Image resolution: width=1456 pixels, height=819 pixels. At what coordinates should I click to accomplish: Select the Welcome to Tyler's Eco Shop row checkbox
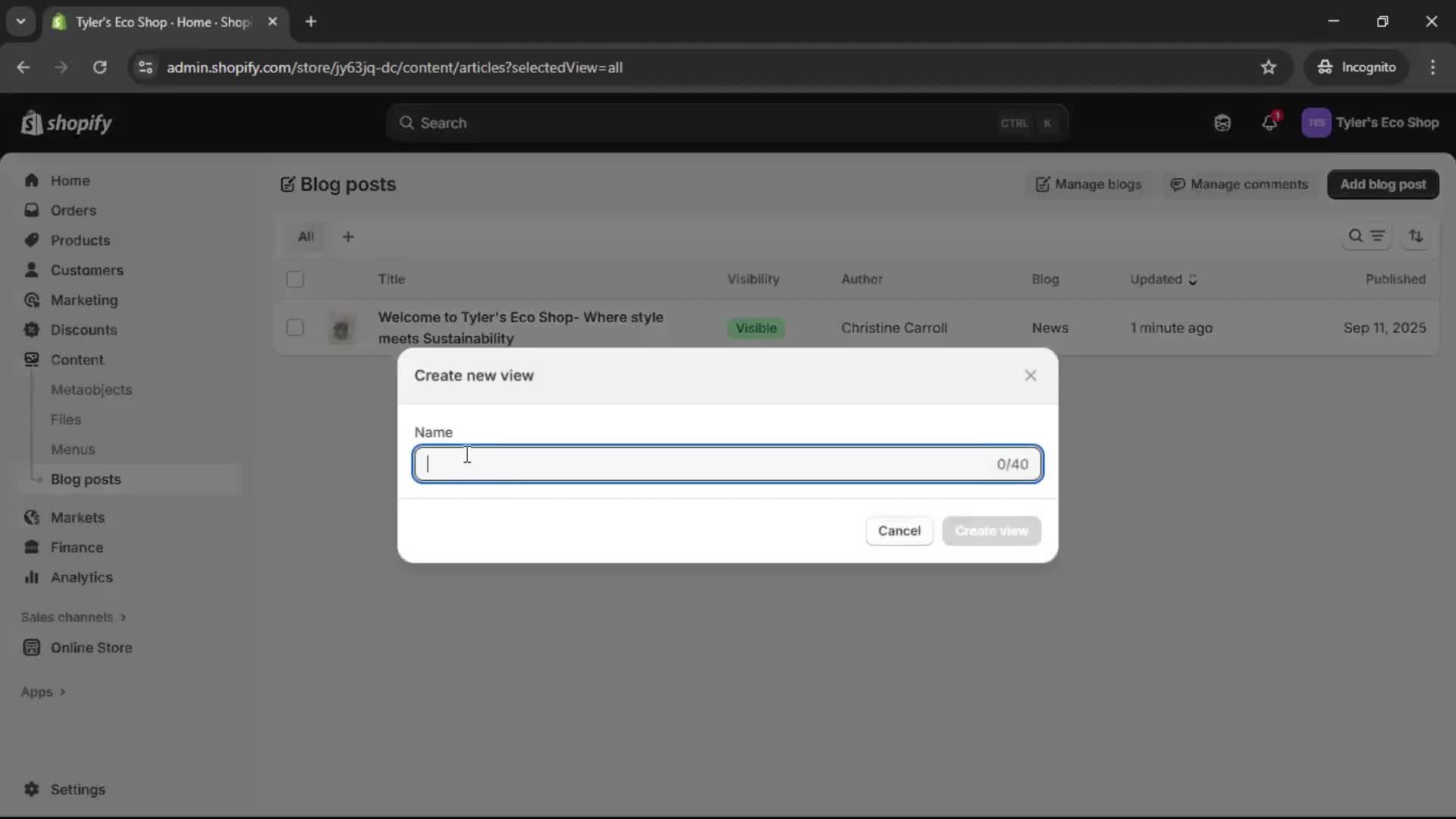point(295,327)
